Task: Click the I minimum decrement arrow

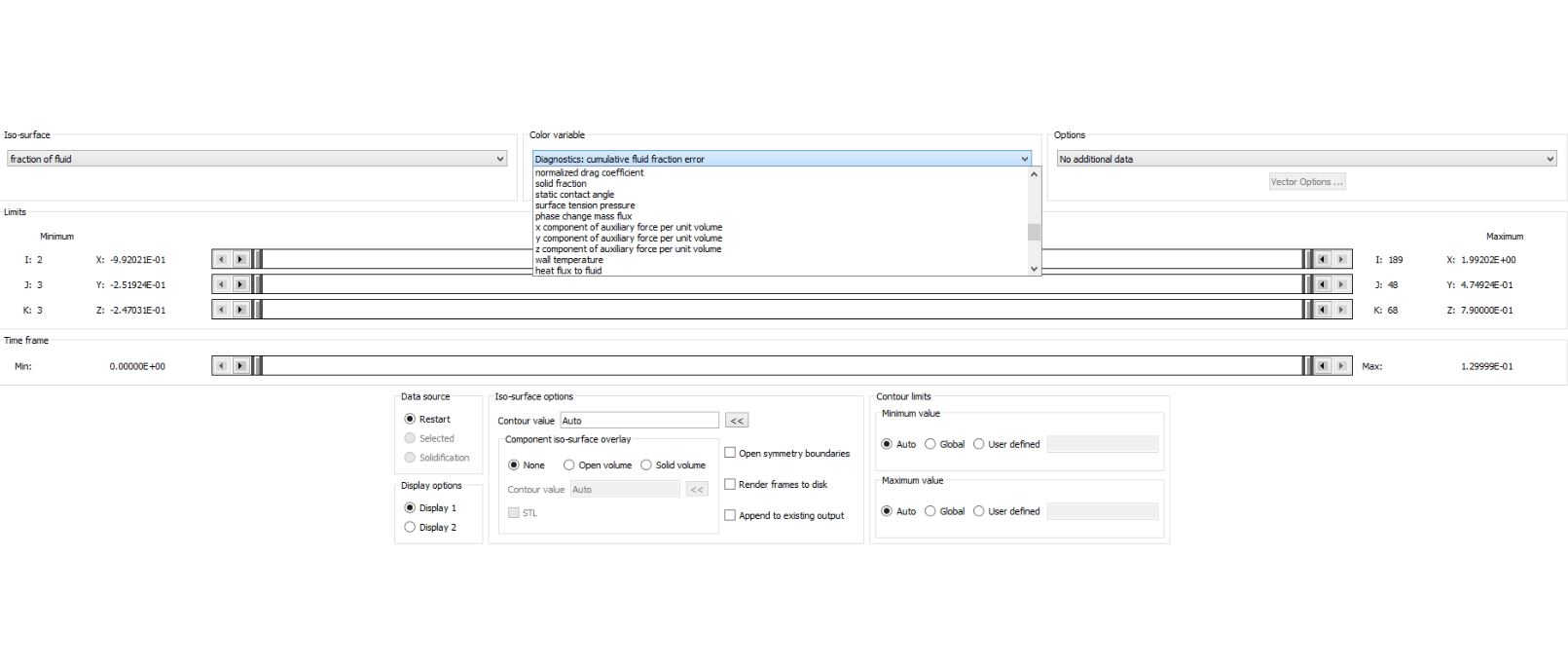Action: coord(221,259)
